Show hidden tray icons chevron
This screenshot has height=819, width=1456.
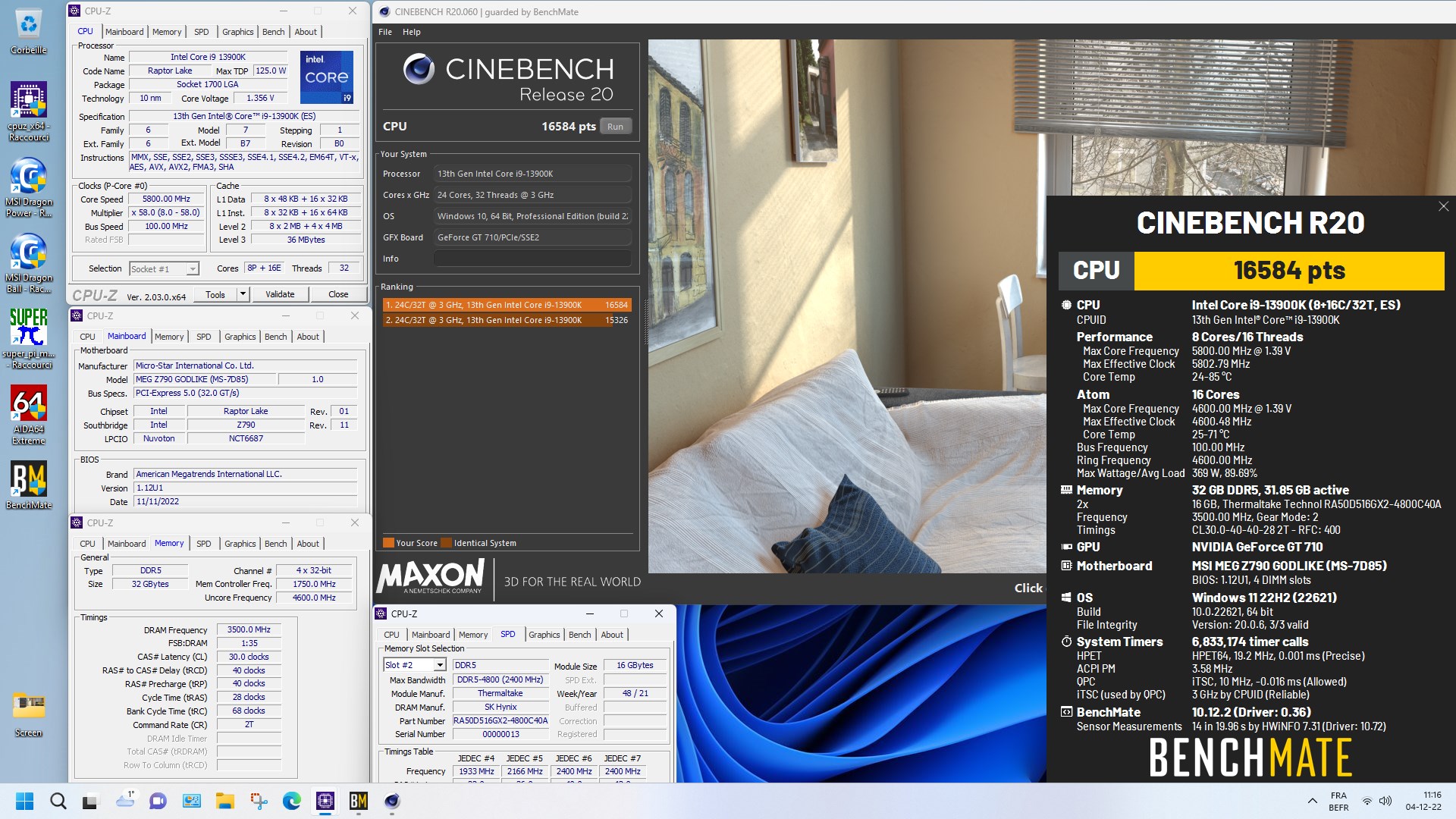pos(1312,801)
